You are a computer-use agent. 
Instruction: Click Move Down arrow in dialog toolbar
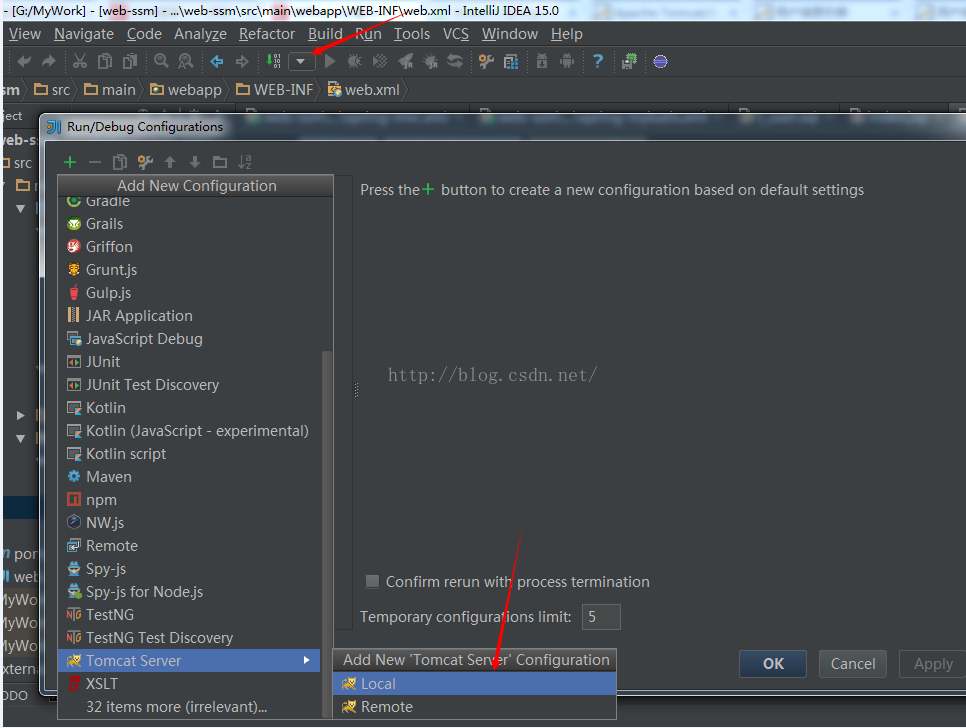coord(195,162)
